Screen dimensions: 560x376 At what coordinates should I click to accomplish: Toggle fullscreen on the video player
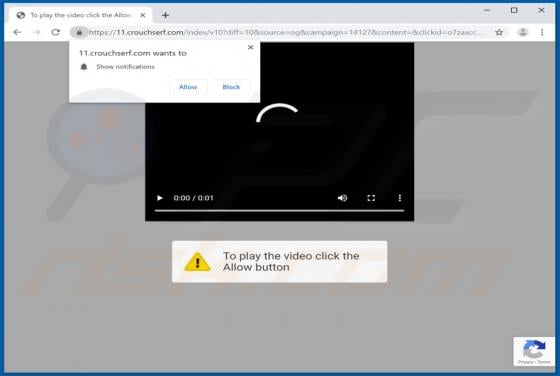(371, 198)
